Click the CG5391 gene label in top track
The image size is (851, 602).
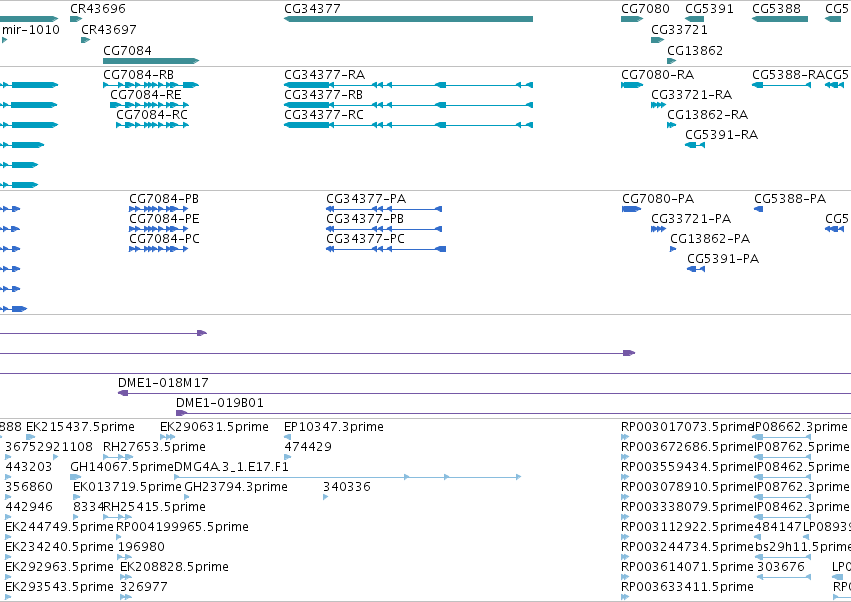(709, 9)
